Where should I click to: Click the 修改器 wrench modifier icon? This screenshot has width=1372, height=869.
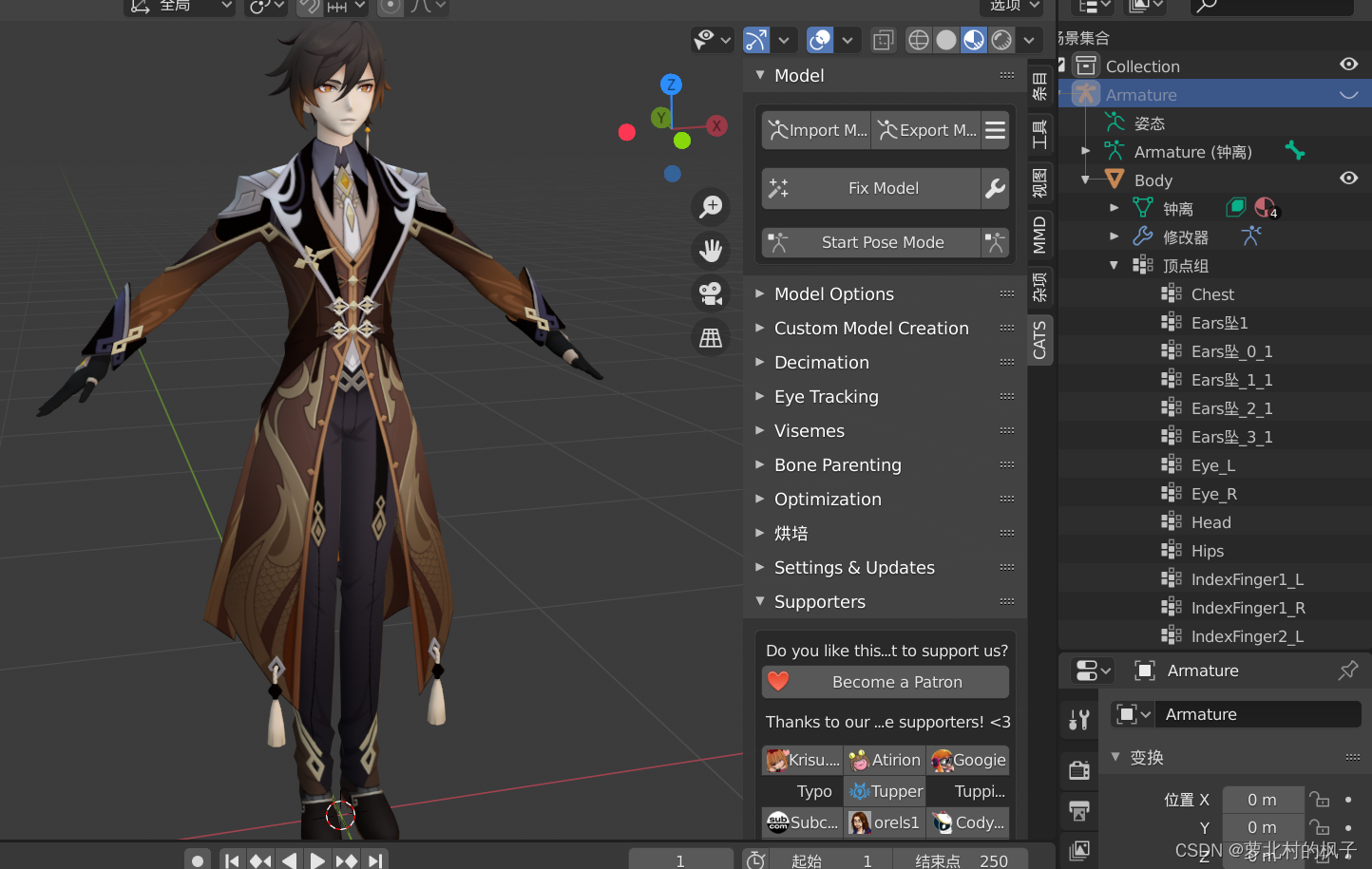pos(1143,236)
